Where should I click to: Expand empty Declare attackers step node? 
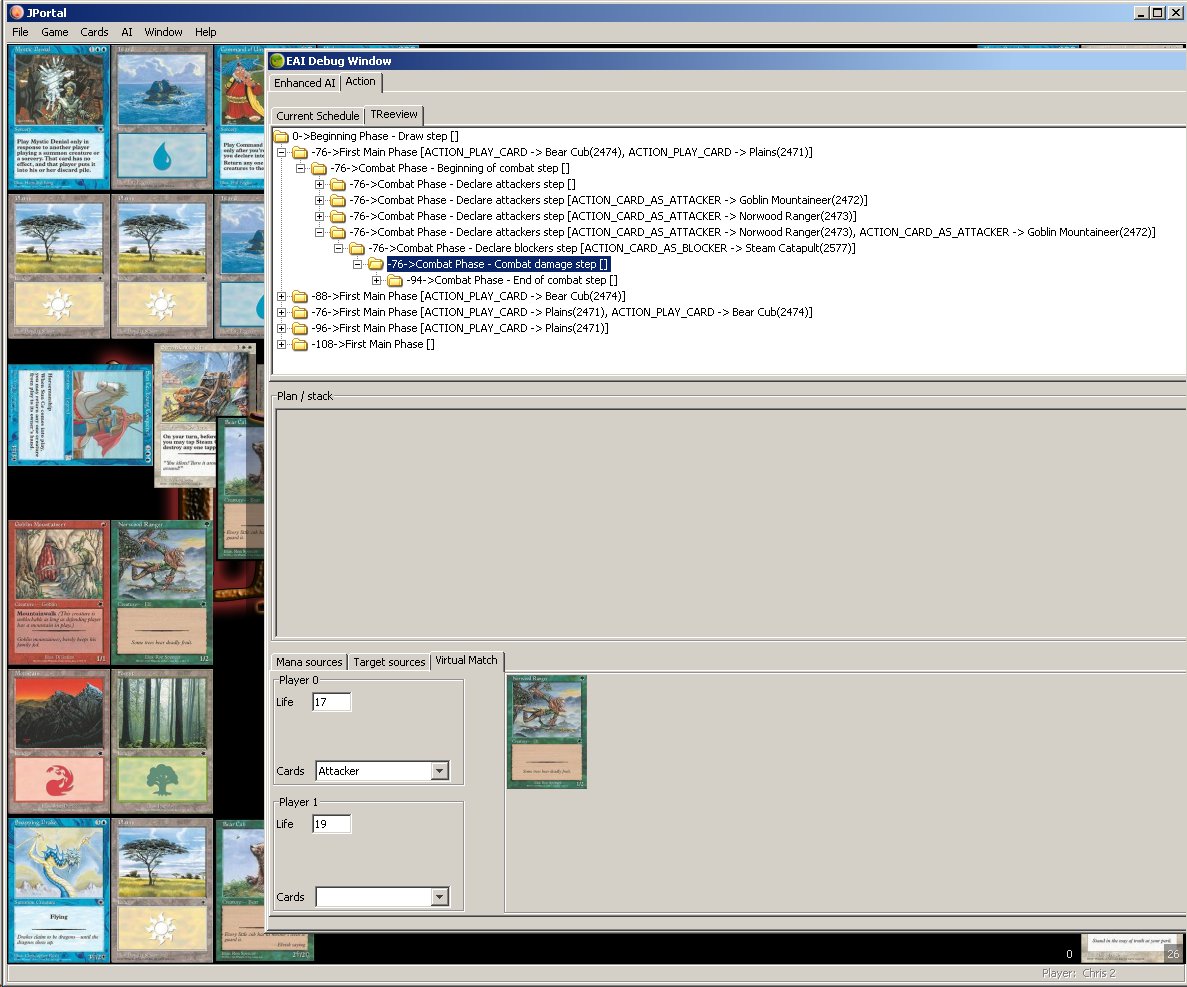pos(319,184)
